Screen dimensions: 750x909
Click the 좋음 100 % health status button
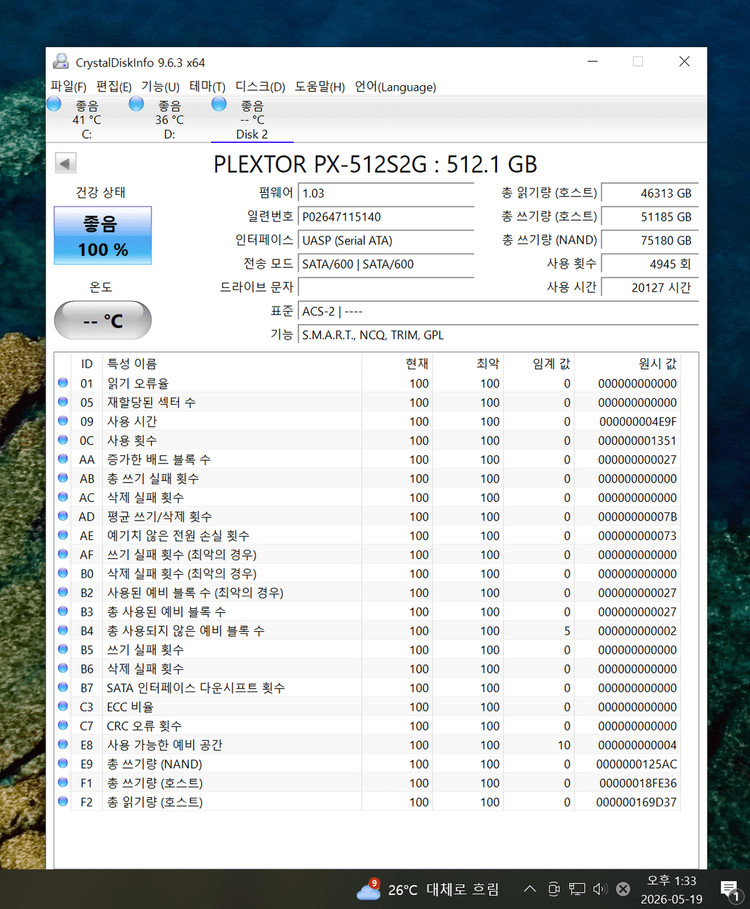(x=103, y=235)
